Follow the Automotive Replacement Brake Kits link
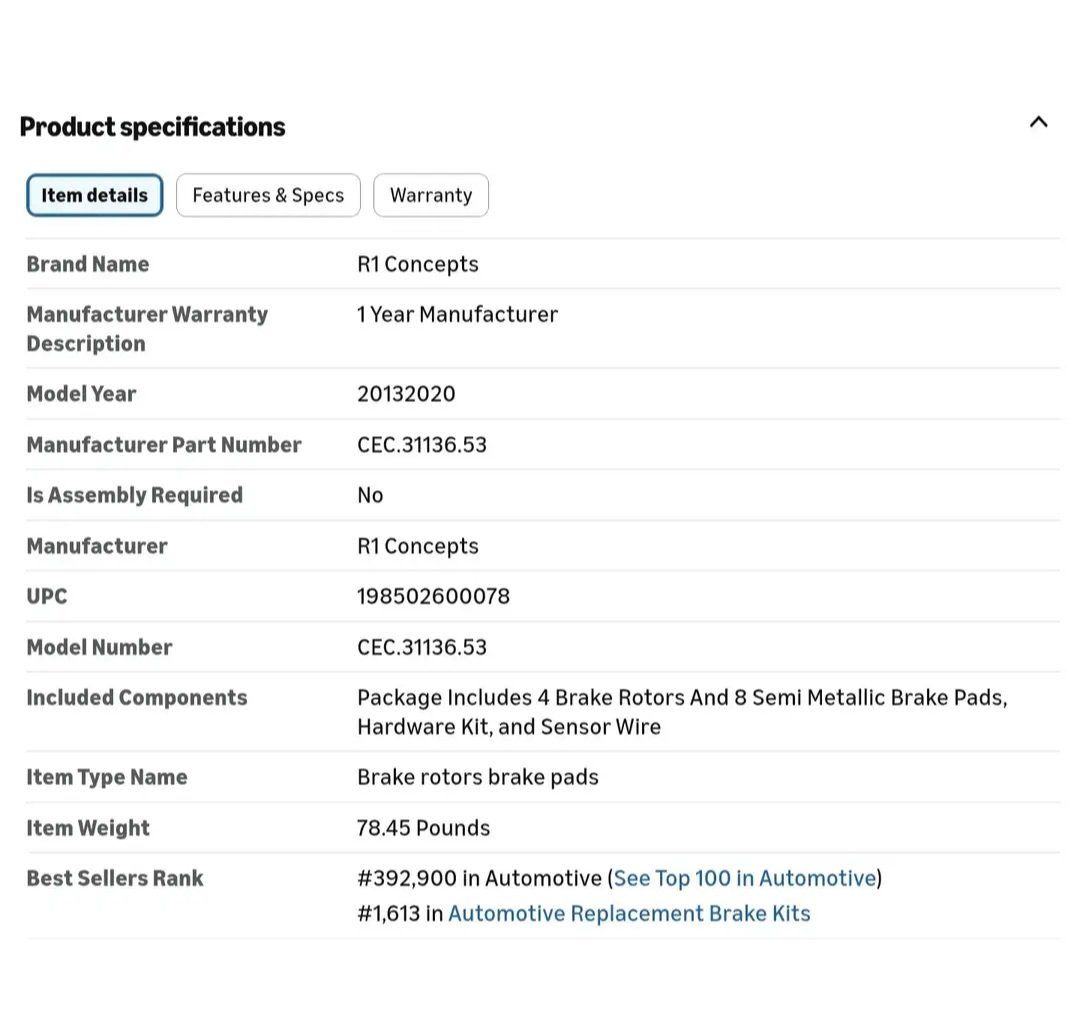 pyautogui.click(x=629, y=913)
